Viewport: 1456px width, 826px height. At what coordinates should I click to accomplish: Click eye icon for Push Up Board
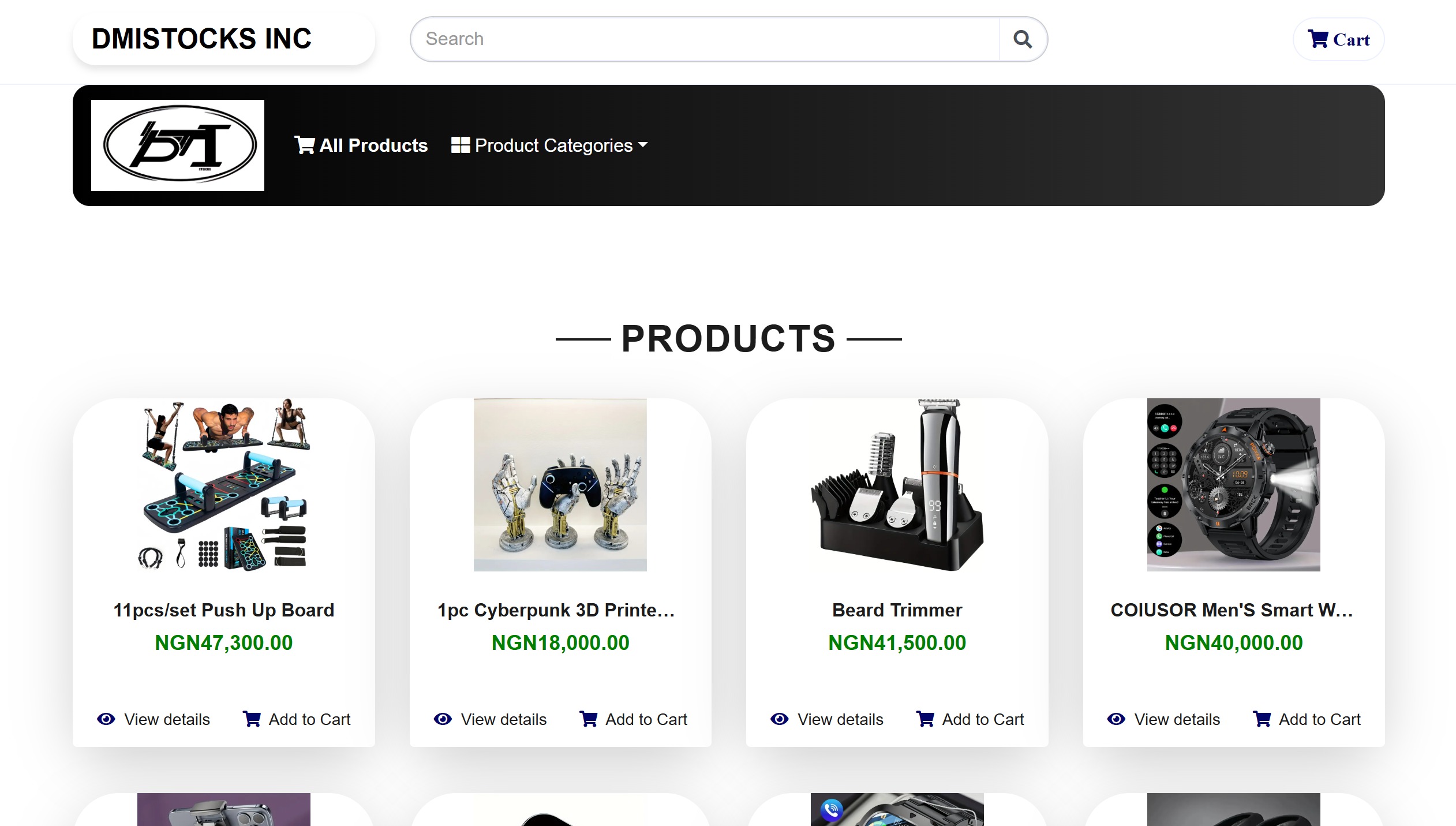106,719
